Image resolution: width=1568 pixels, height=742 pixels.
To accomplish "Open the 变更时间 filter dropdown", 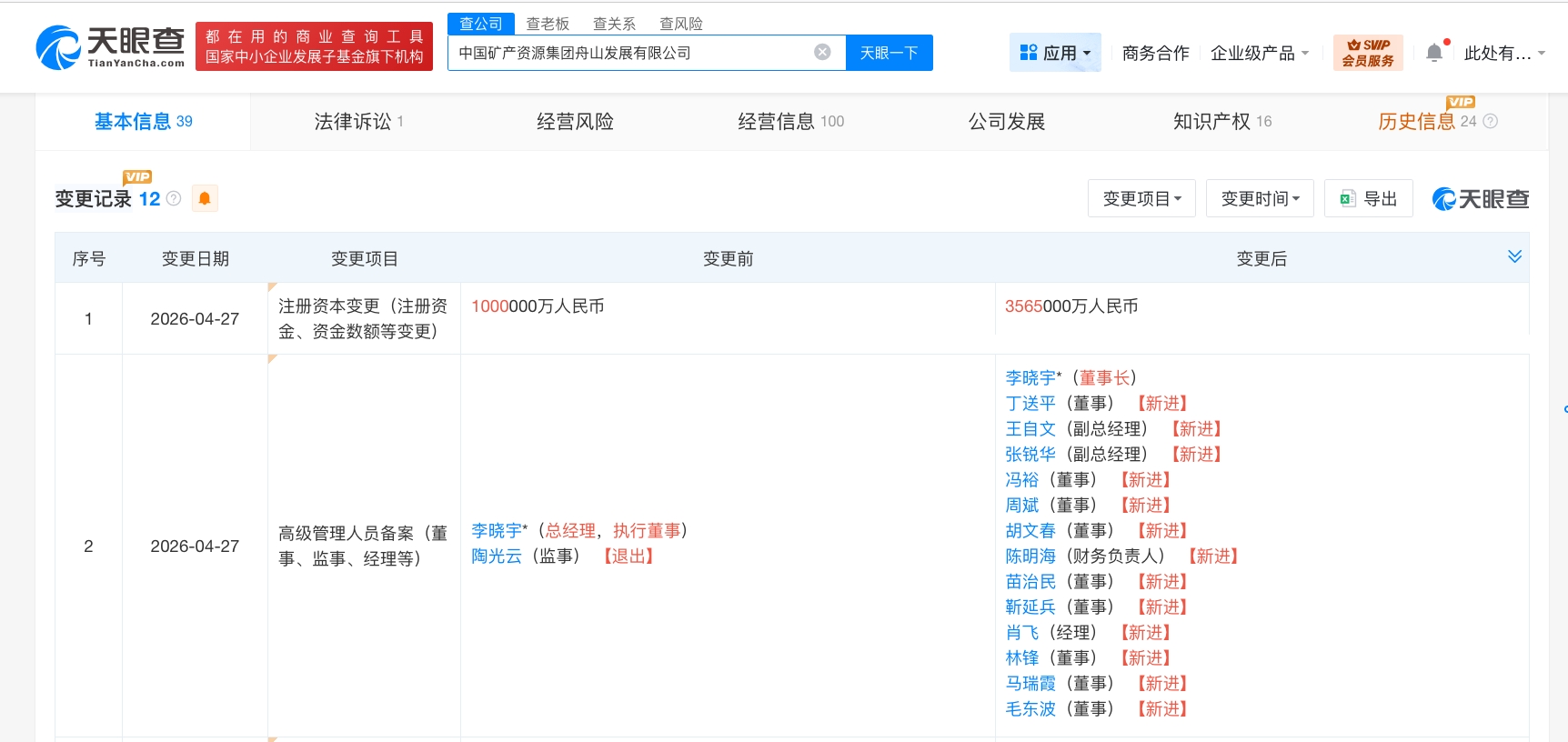I will pos(1260,198).
